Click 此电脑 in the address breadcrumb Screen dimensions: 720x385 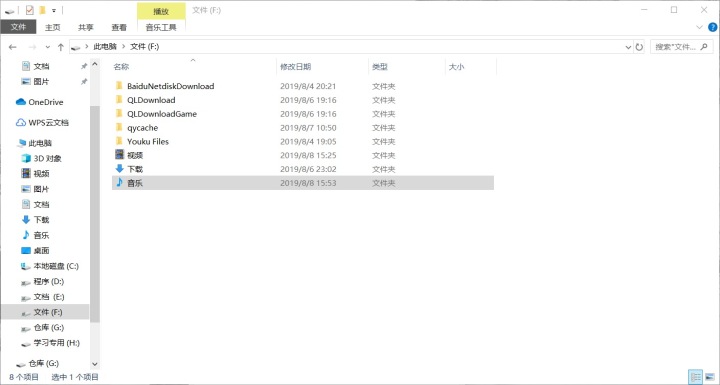(x=105, y=46)
